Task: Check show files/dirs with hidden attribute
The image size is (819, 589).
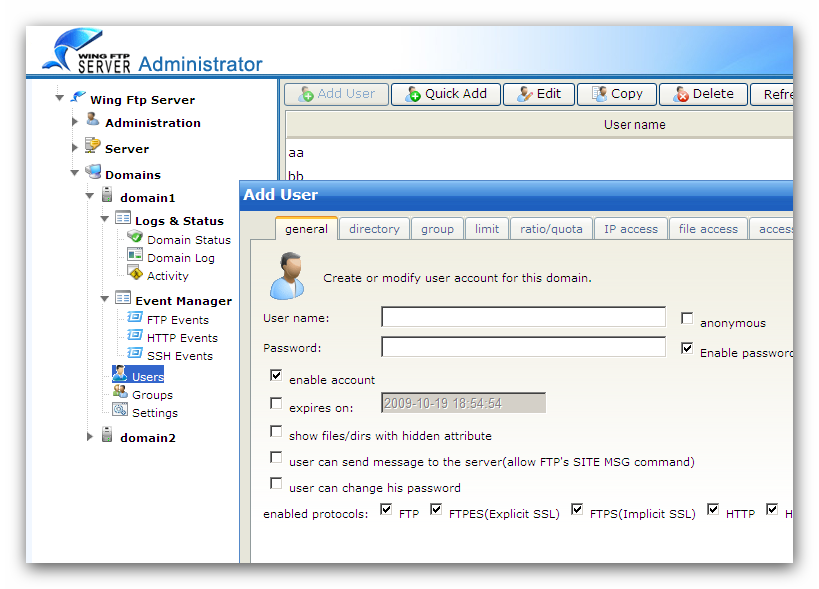Action: click(x=276, y=431)
